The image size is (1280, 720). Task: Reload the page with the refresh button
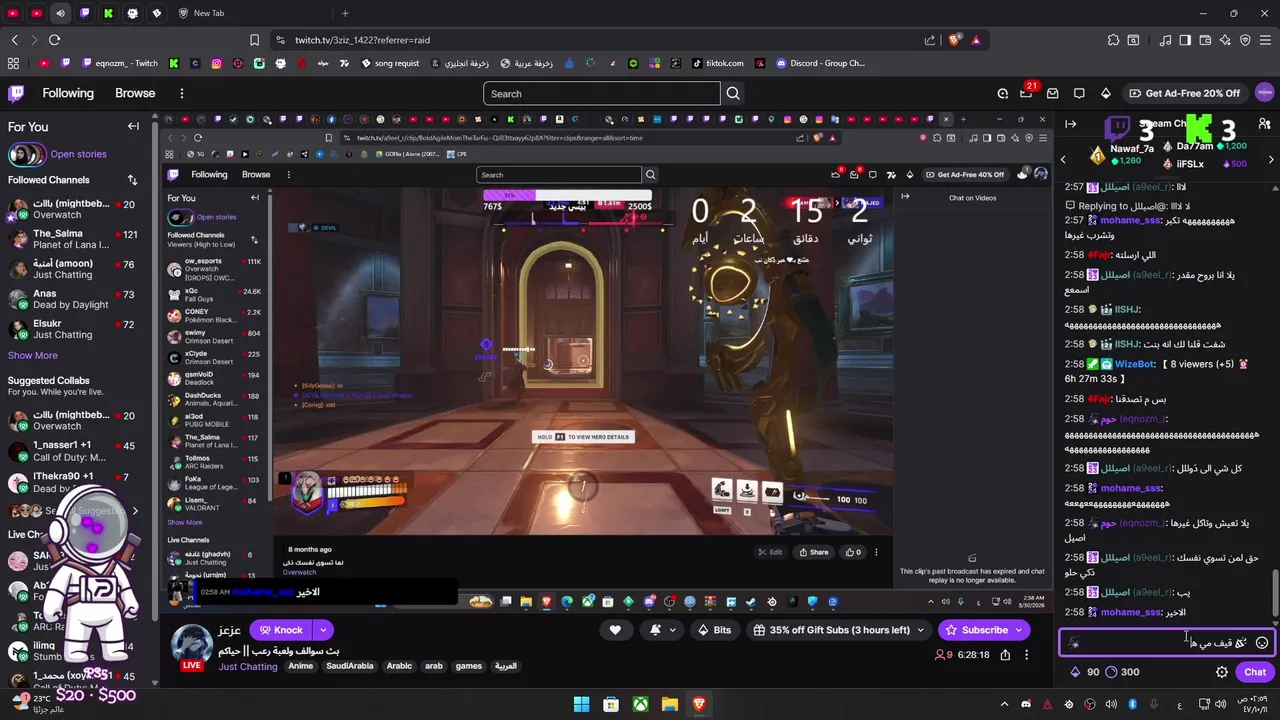point(54,40)
